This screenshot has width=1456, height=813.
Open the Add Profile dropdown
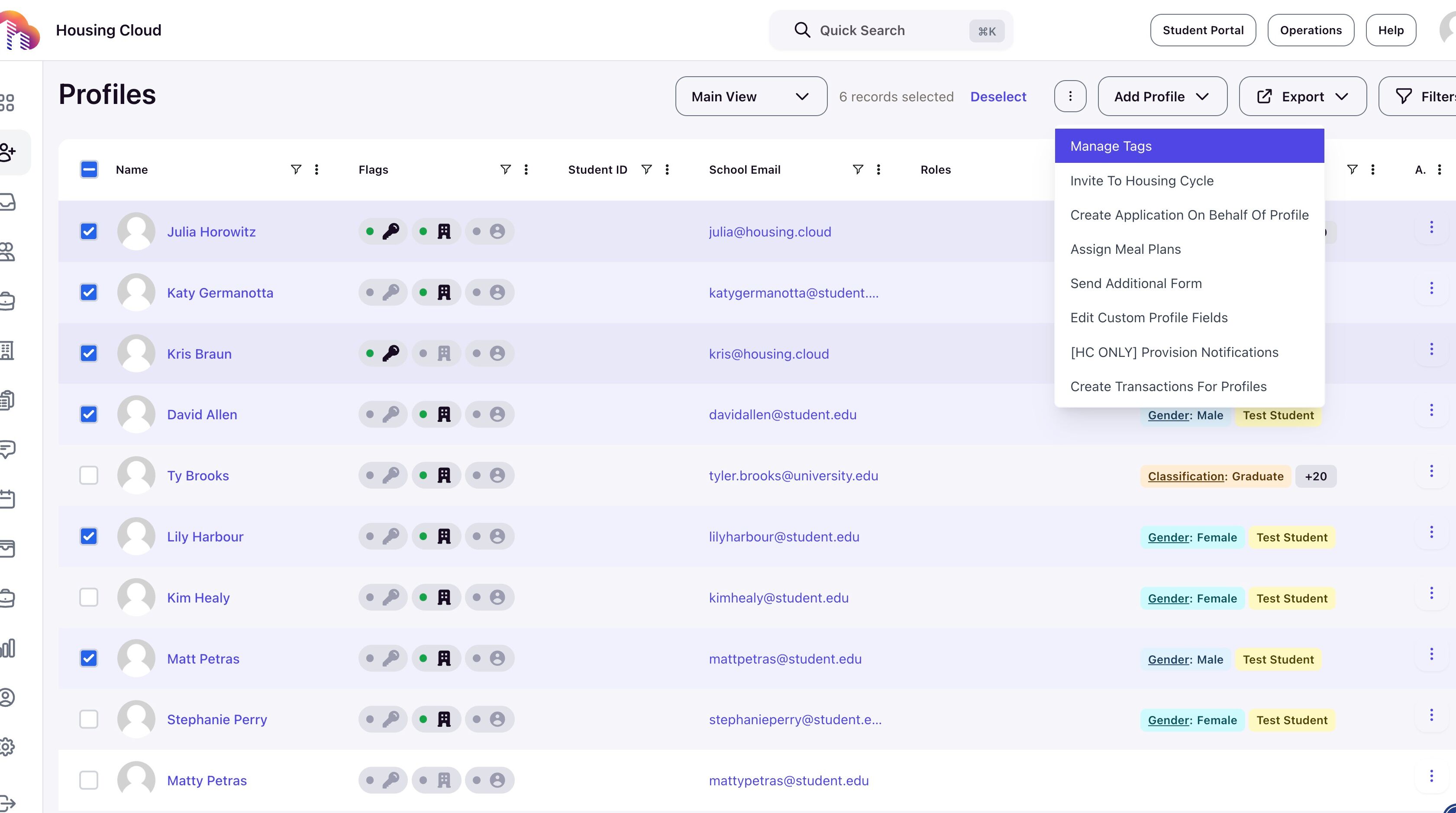click(1162, 96)
